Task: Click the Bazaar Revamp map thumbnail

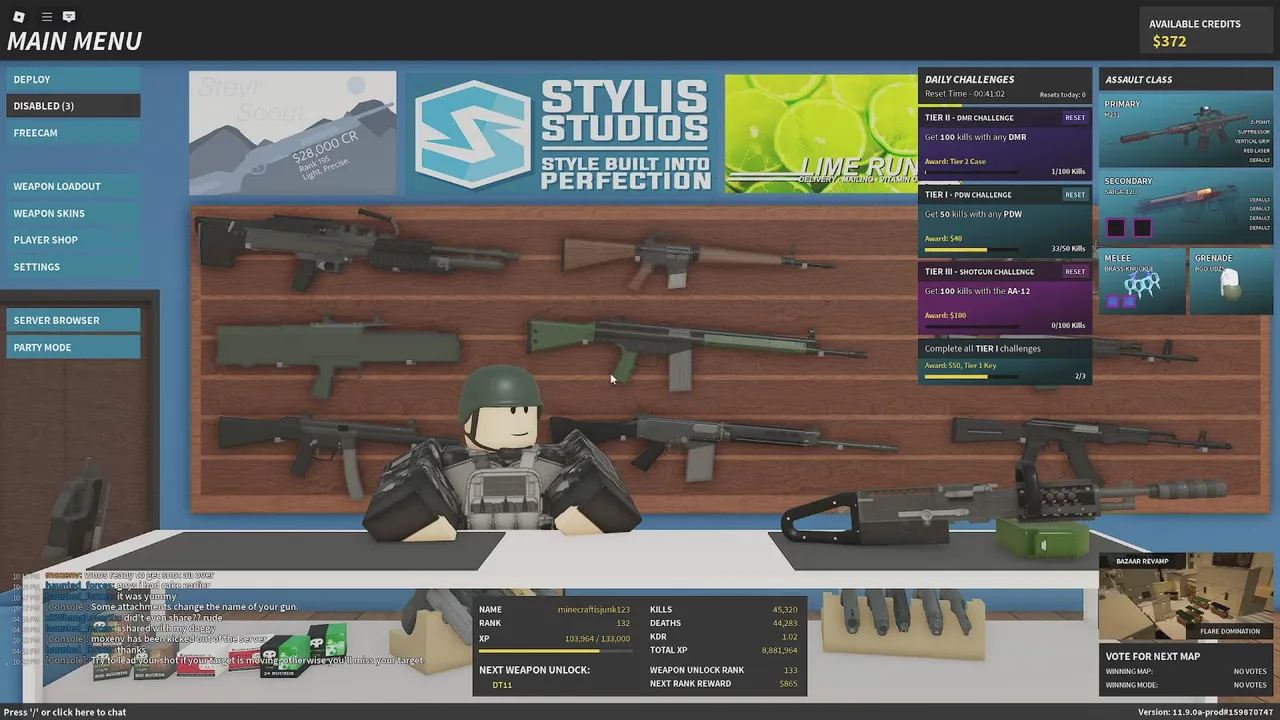Action: pyautogui.click(x=1186, y=598)
